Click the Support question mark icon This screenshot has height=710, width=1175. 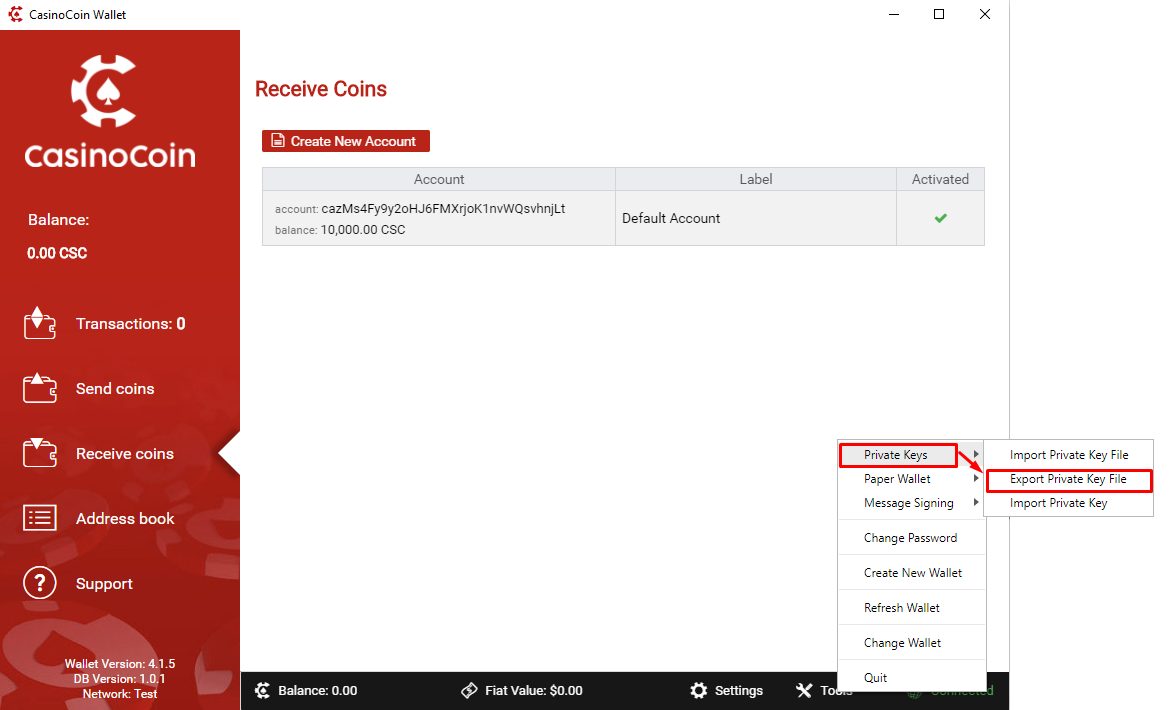click(40, 583)
